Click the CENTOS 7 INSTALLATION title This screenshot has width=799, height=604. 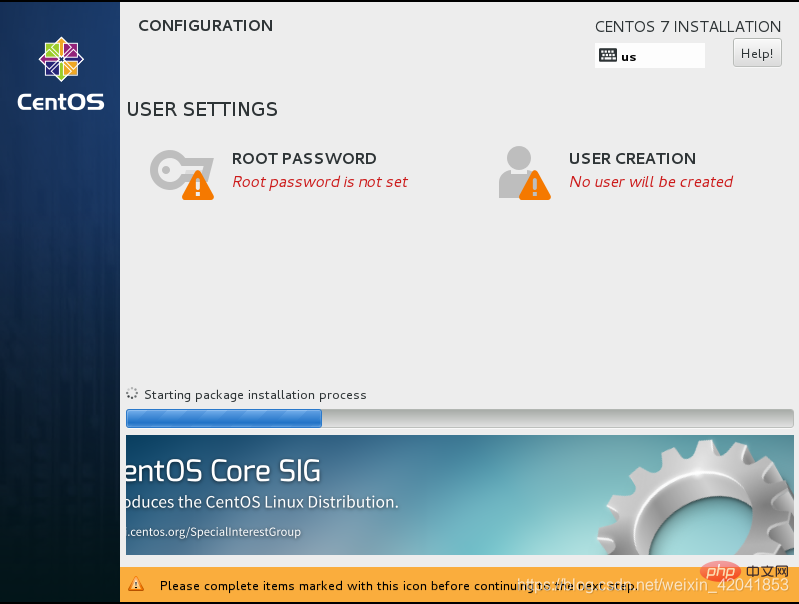[x=688, y=27]
